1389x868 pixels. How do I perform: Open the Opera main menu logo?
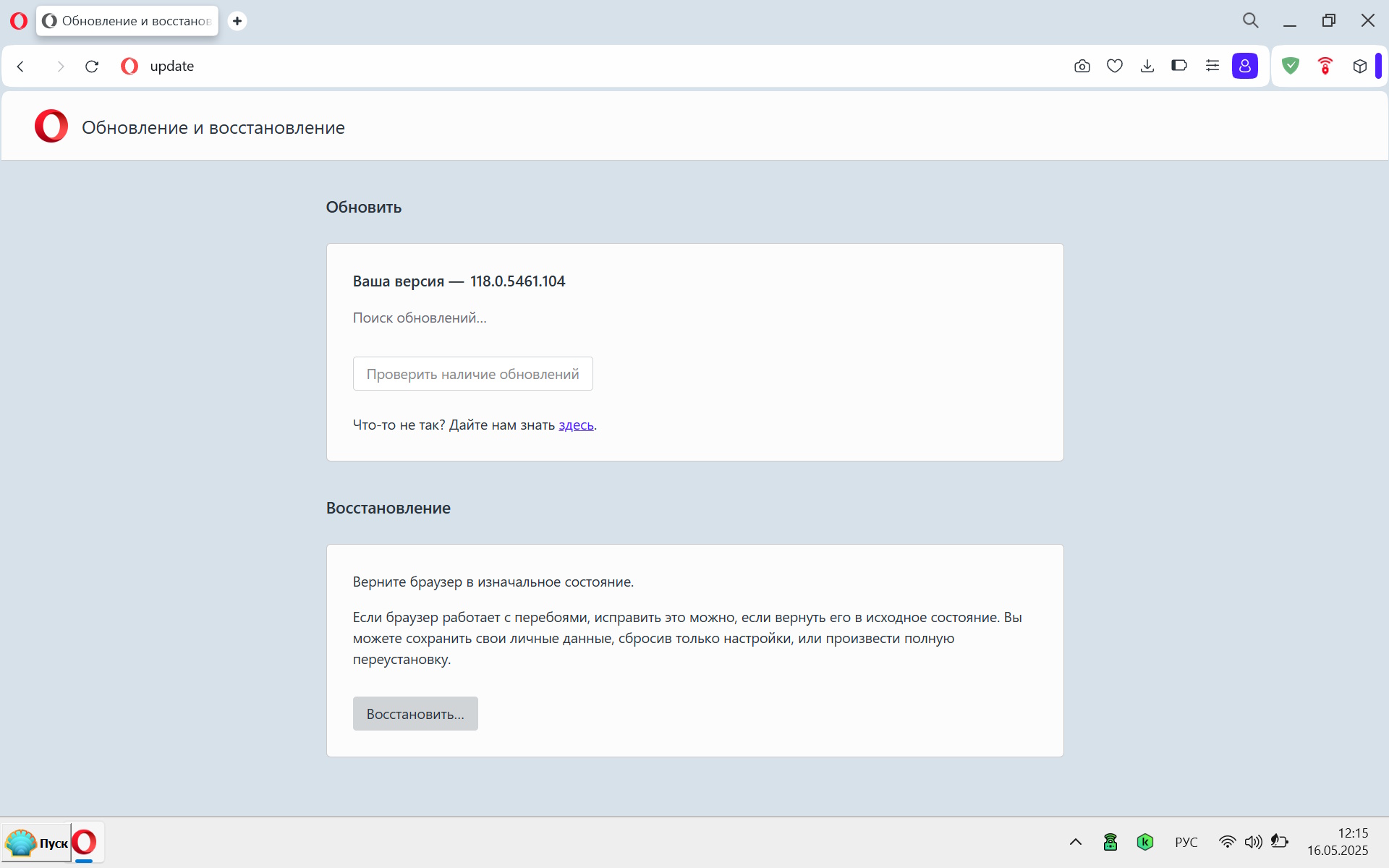point(19,21)
